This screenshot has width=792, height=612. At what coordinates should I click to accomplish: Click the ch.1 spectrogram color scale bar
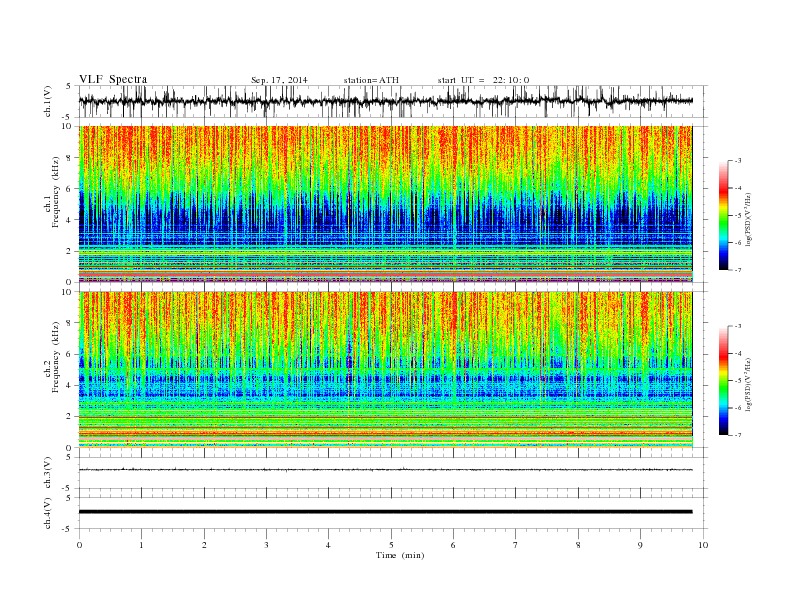tap(723, 215)
